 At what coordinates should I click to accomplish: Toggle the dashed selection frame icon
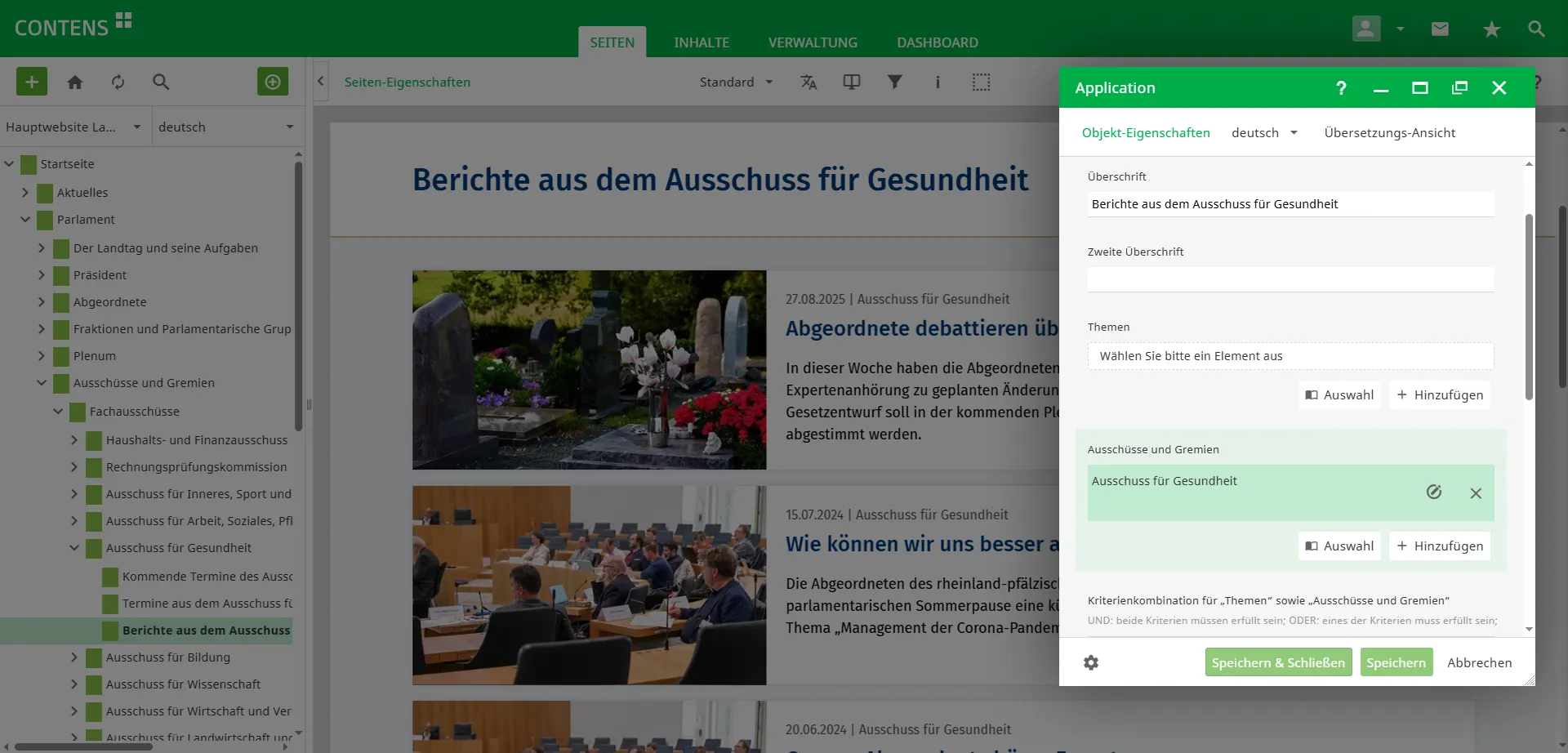tap(981, 82)
